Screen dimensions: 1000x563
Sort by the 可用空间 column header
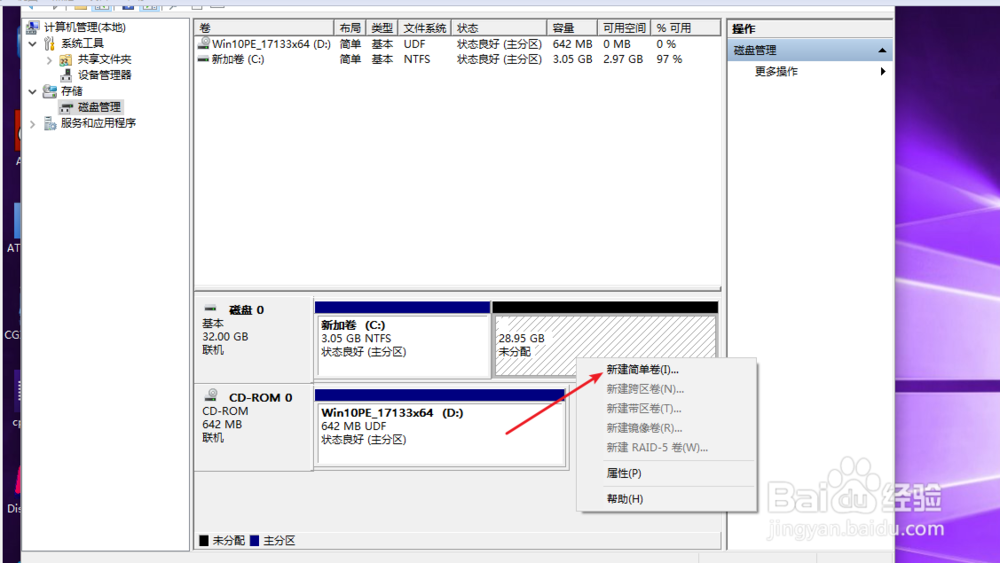coord(624,28)
